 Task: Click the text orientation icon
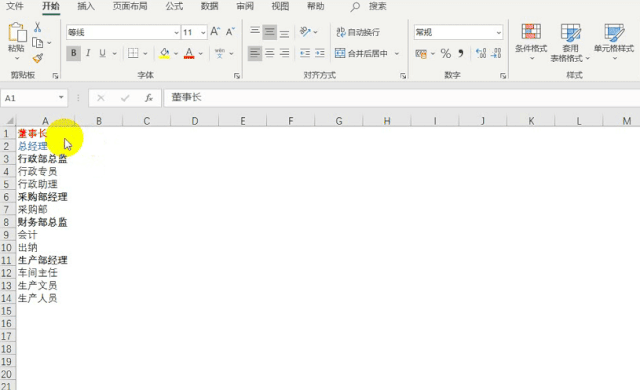click(305, 32)
